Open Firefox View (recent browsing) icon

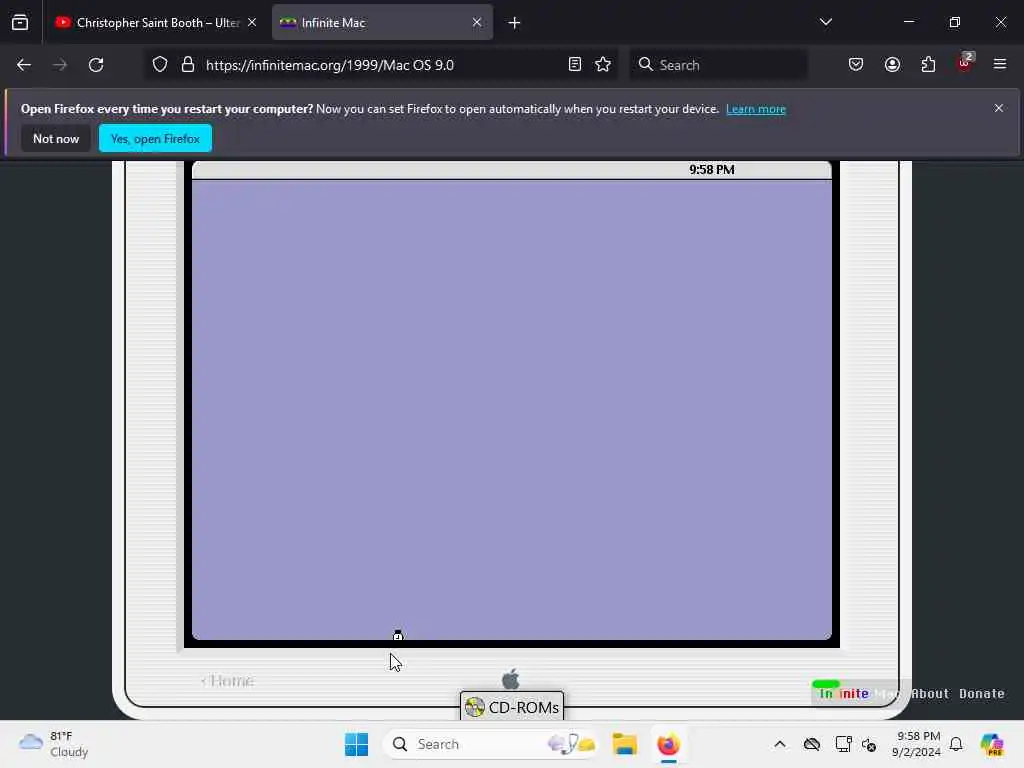(20, 22)
